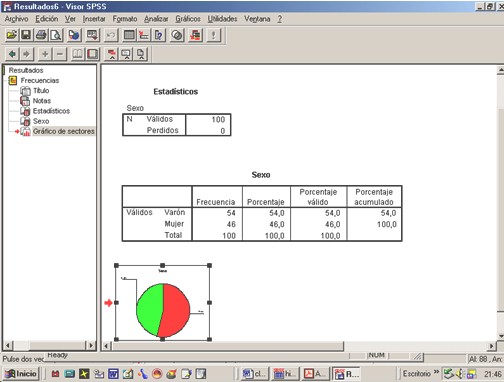Click the Insert Heading toolbar icon
The height and width of the screenshot is (382, 504).
111,54
